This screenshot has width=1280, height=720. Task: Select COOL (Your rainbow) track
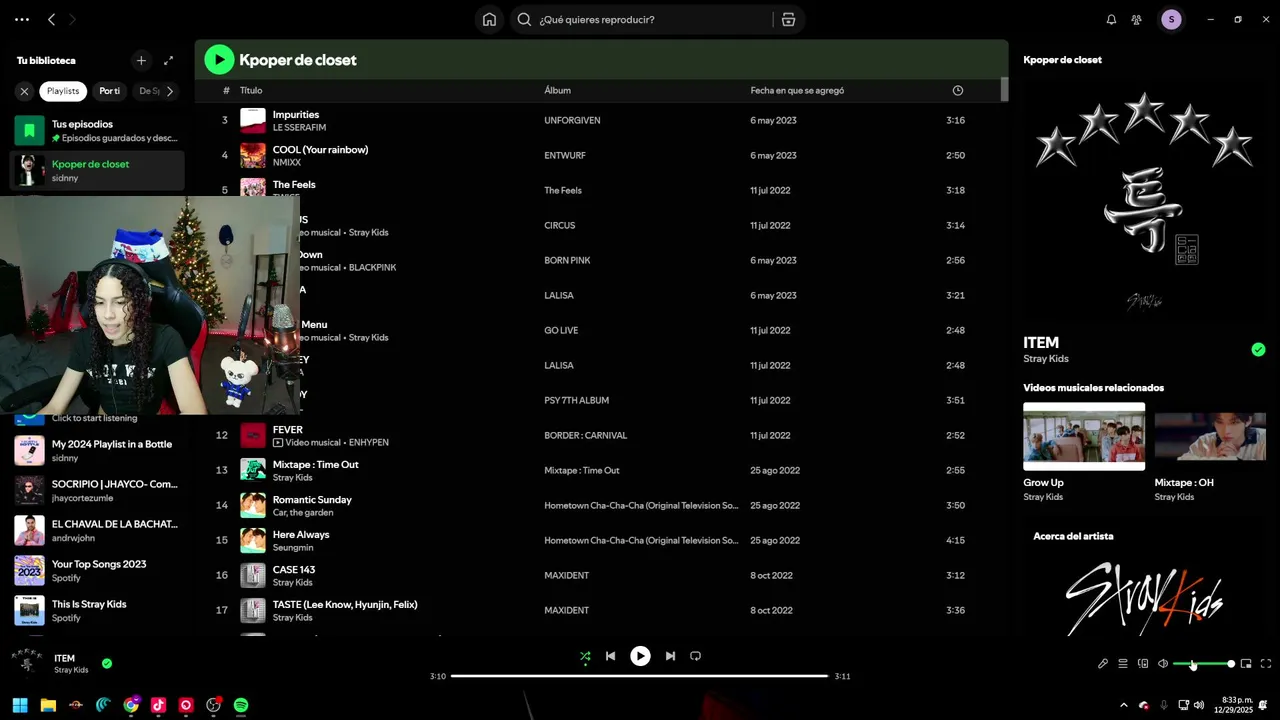click(600, 155)
